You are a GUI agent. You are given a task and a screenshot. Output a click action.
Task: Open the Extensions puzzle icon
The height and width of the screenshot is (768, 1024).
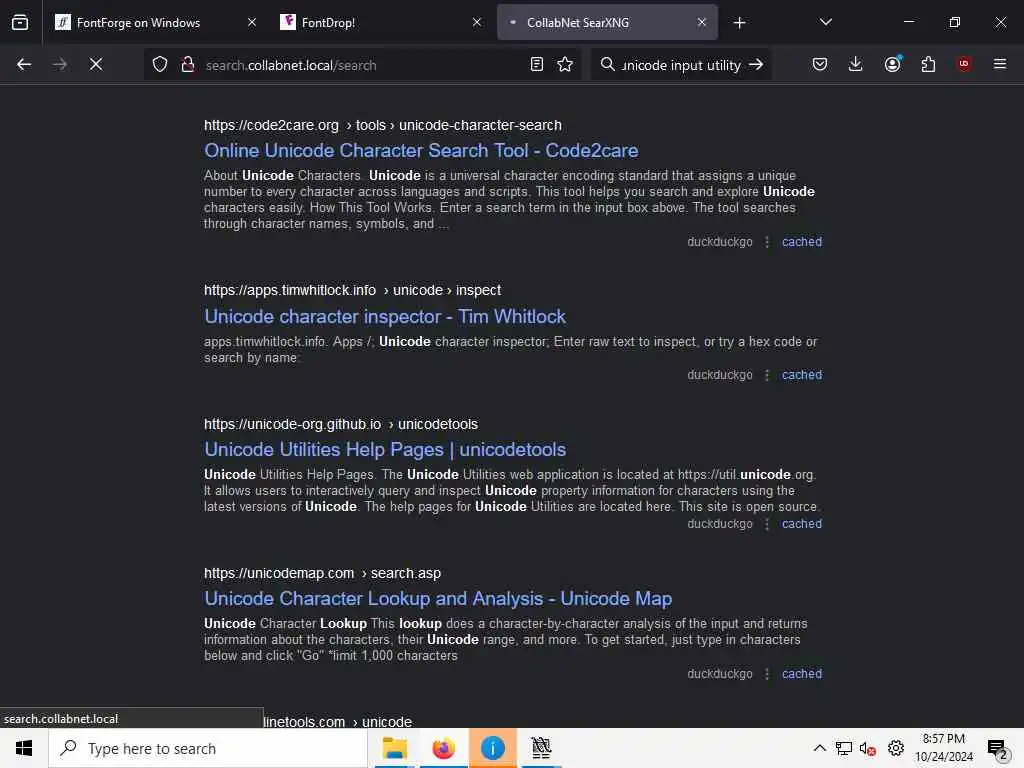[x=928, y=64]
